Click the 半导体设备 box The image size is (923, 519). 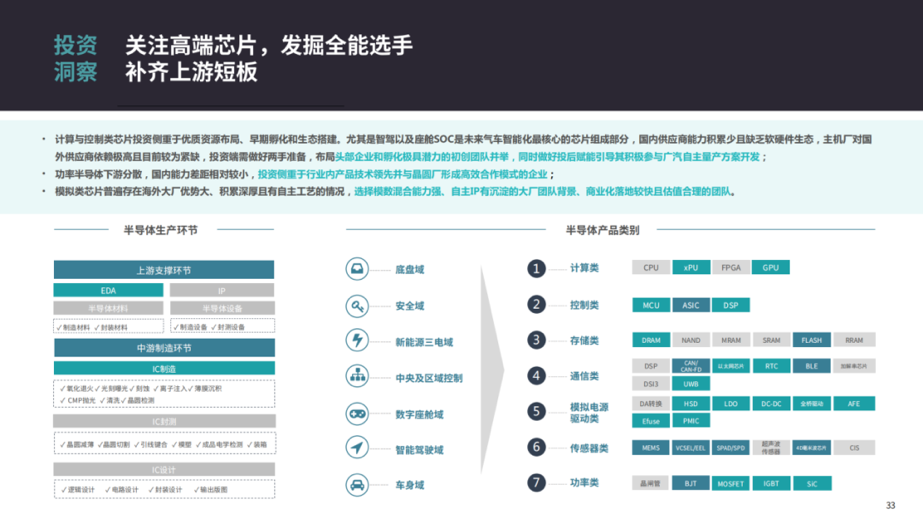click(x=222, y=308)
